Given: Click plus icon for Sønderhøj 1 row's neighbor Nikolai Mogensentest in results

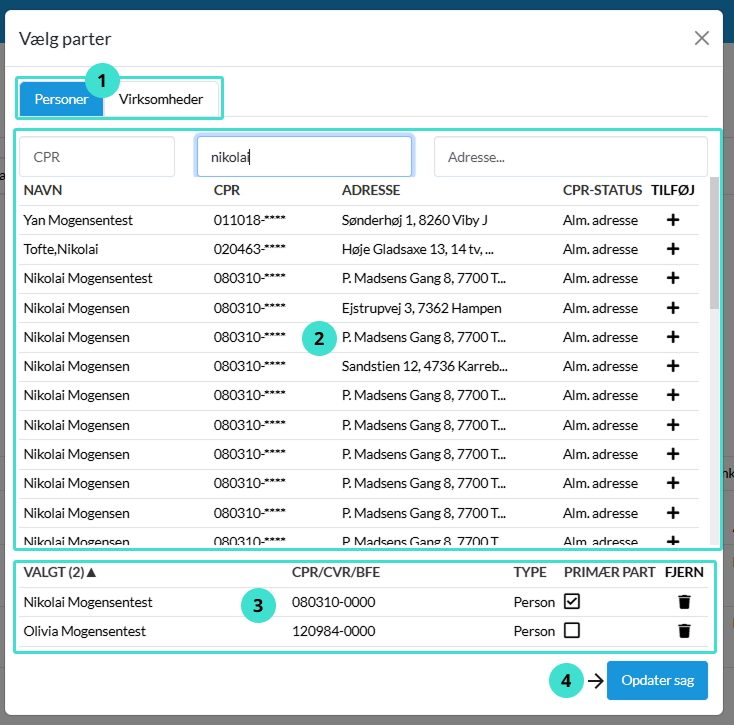Looking at the screenshot, I should click(x=672, y=278).
